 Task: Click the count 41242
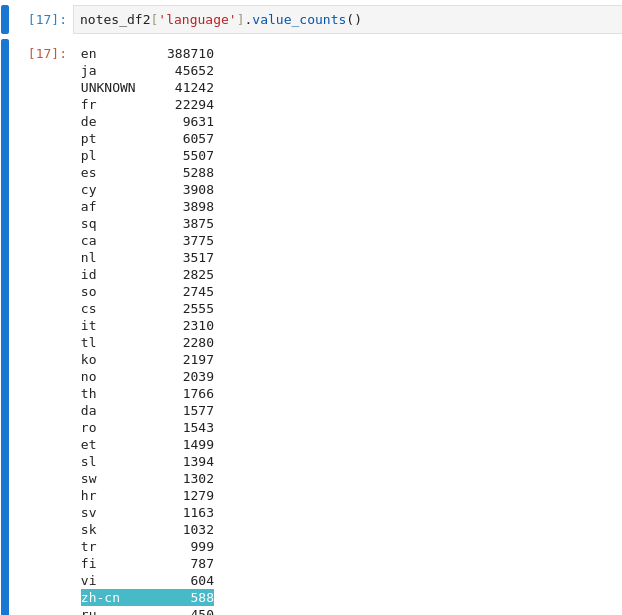tap(194, 88)
